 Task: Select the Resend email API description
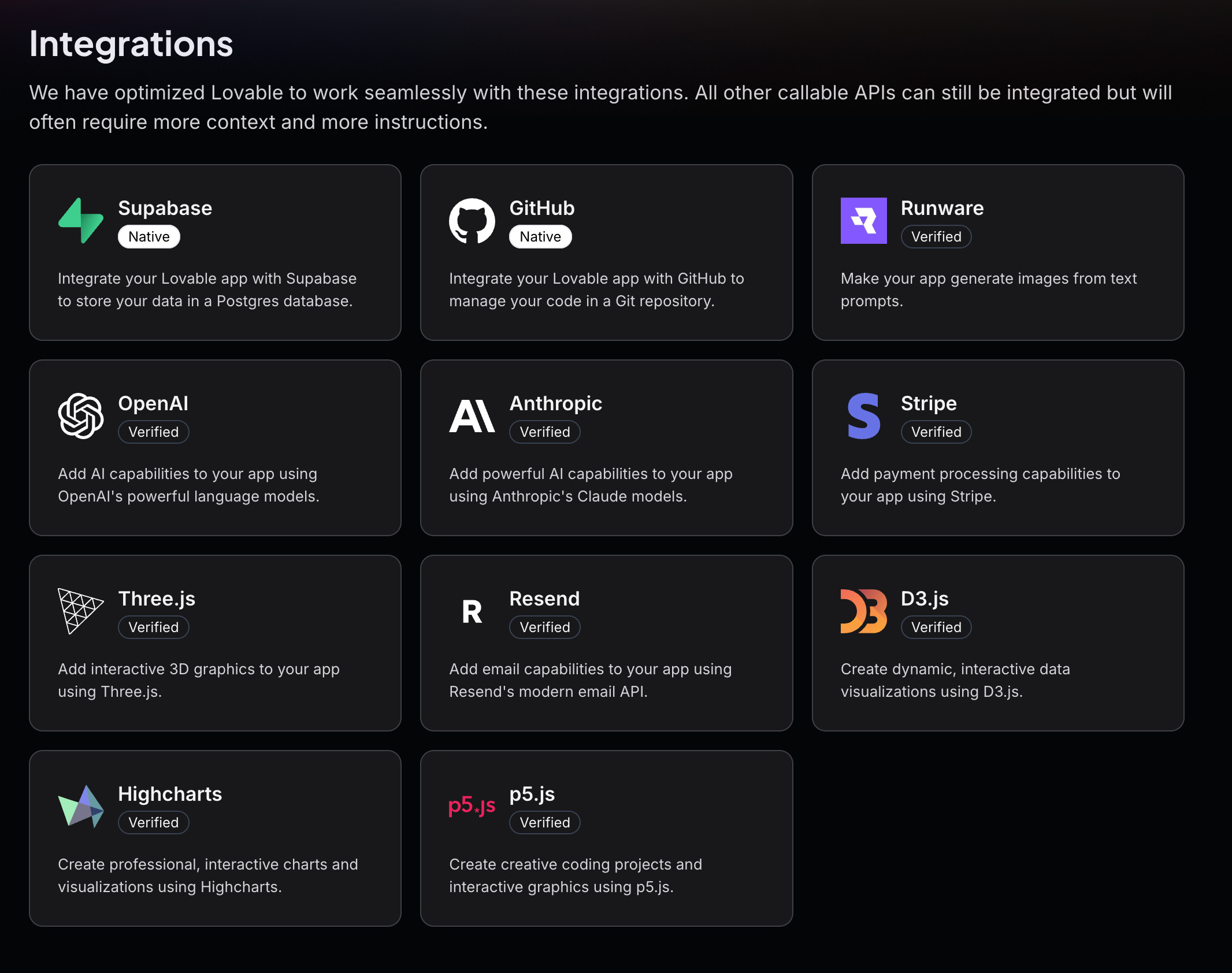591,681
